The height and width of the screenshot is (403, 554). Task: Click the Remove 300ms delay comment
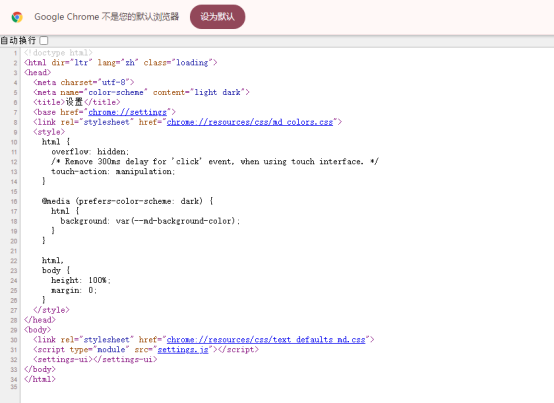pos(215,161)
